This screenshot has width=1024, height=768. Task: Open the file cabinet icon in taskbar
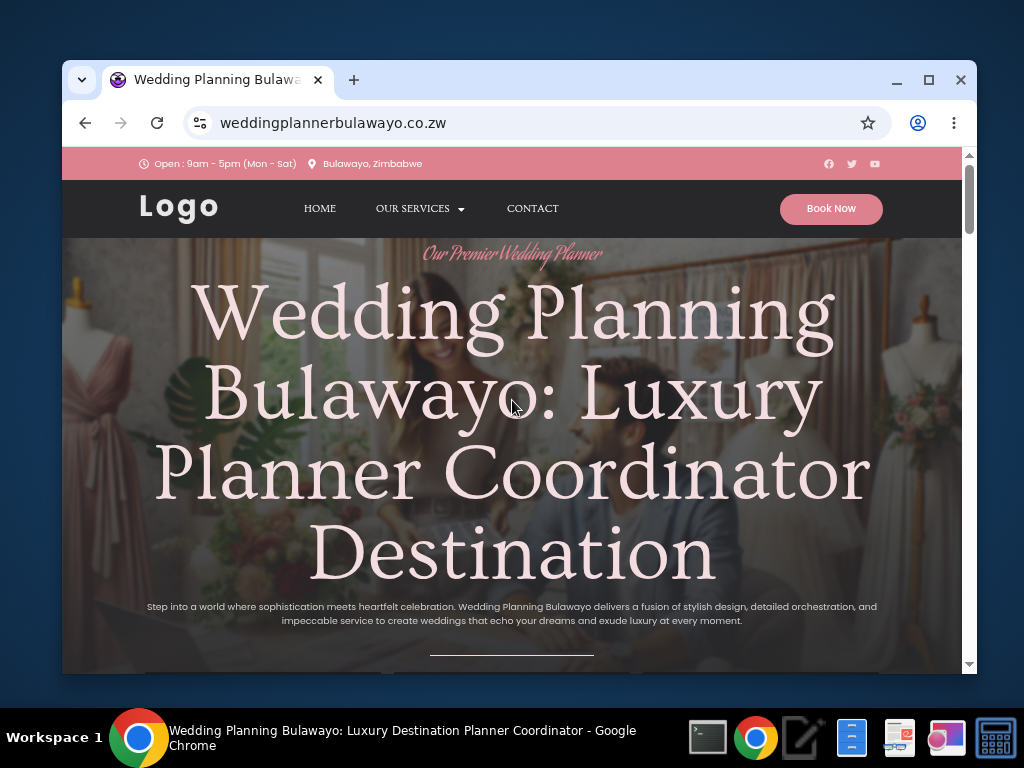coord(852,738)
